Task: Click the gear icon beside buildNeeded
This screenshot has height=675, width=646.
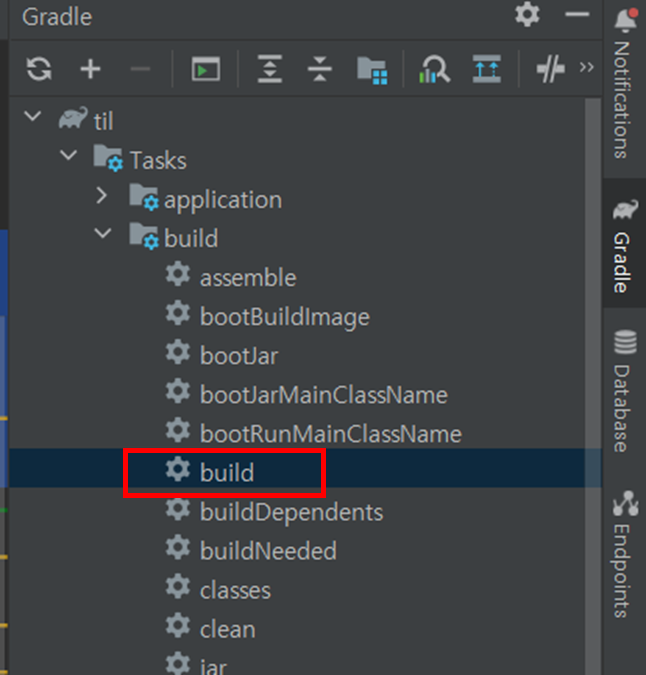Action: 178,548
